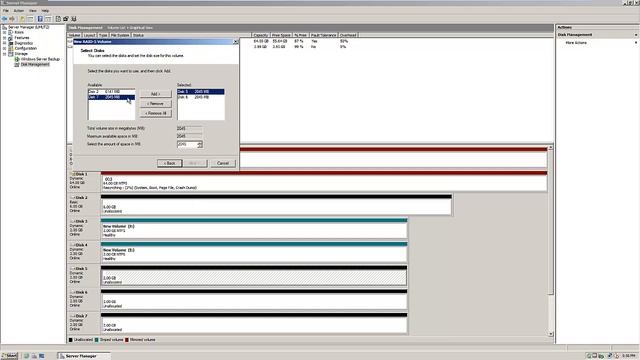Screen dimensions: 640x360
Task: Close the New RAID-5 Volume dialog
Action: point(236,42)
